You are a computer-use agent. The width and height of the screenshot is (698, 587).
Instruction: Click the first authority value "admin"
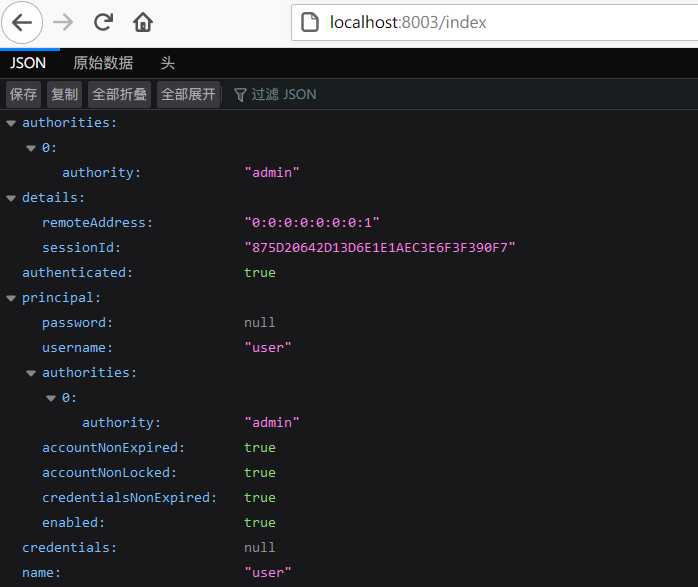[272, 173]
